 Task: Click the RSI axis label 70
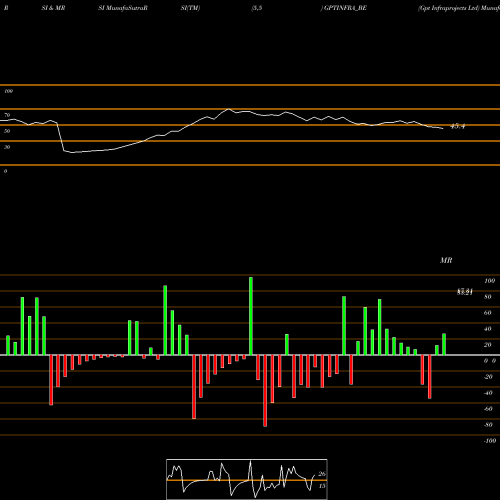pos(7,115)
